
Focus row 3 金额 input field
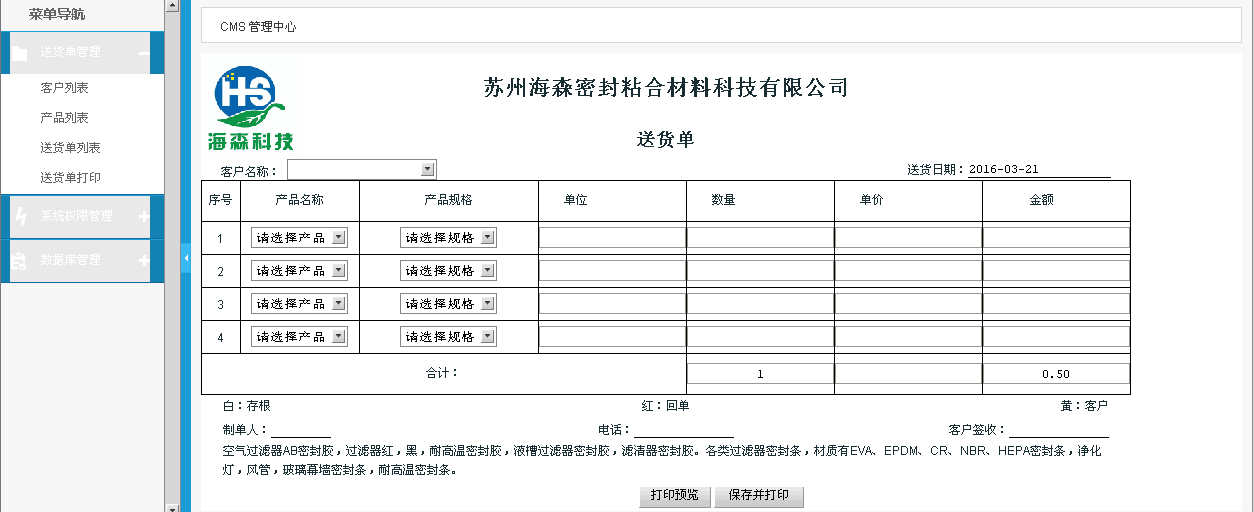click(x=1056, y=304)
